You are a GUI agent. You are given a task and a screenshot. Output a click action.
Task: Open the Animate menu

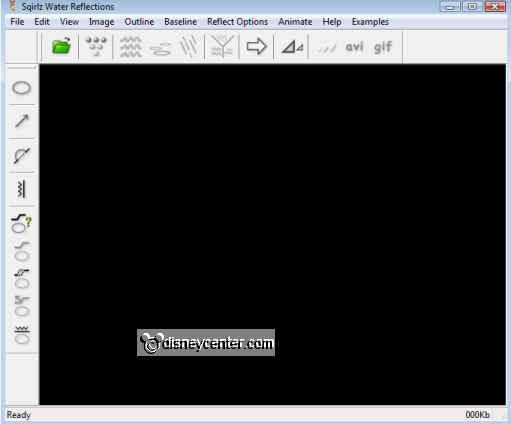295,22
